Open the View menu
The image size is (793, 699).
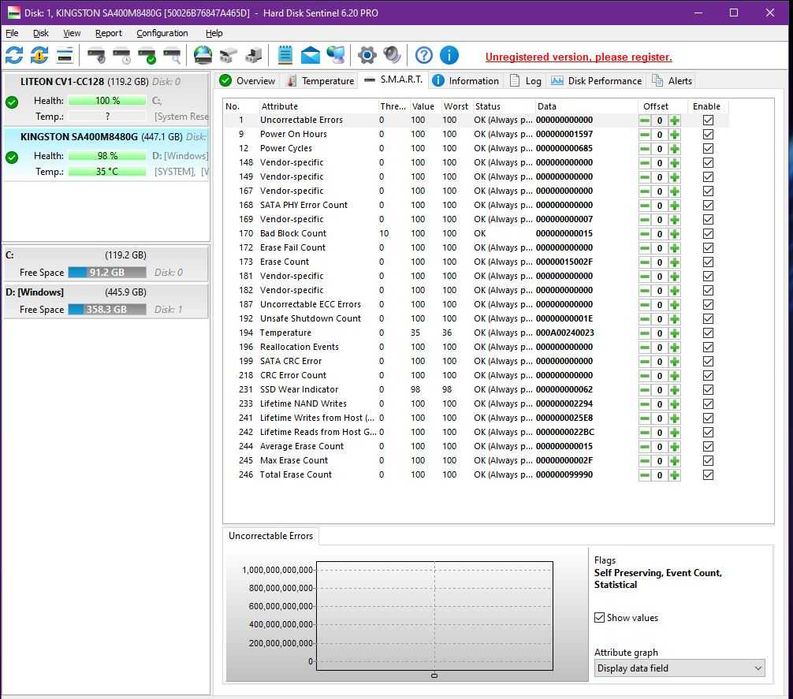[71, 33]
